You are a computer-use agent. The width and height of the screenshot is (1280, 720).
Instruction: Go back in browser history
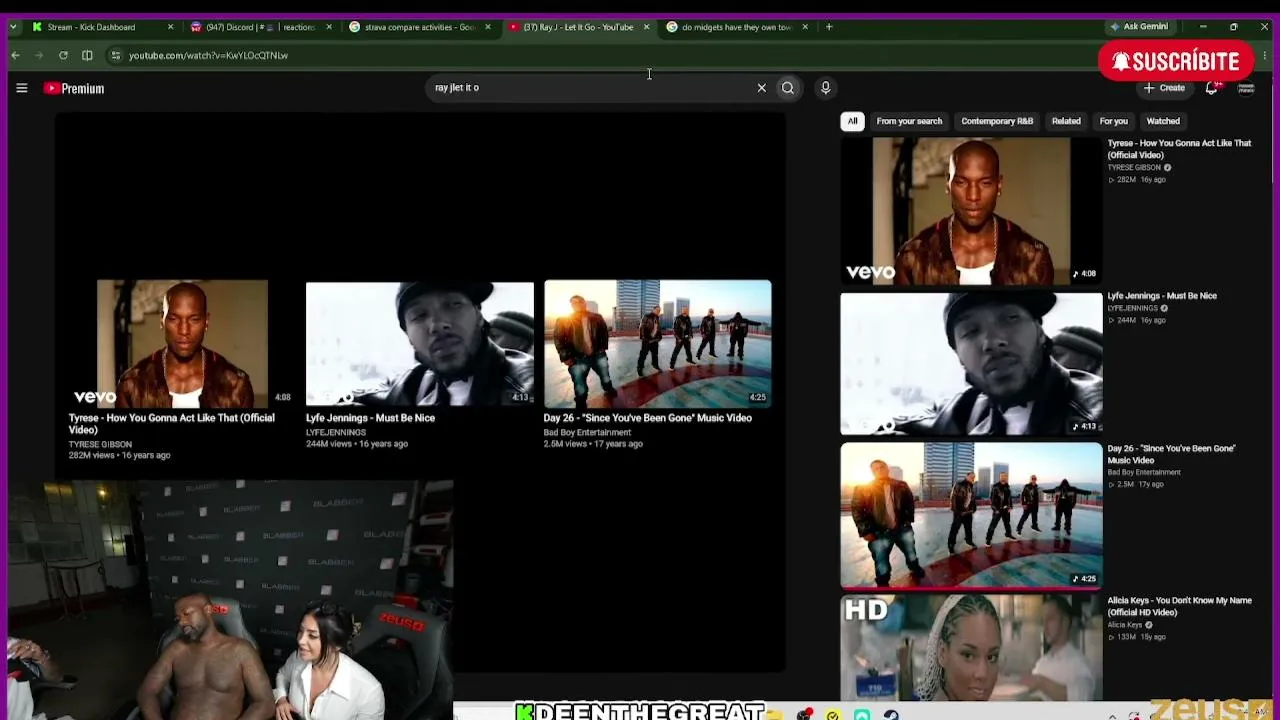click(16, 55)
